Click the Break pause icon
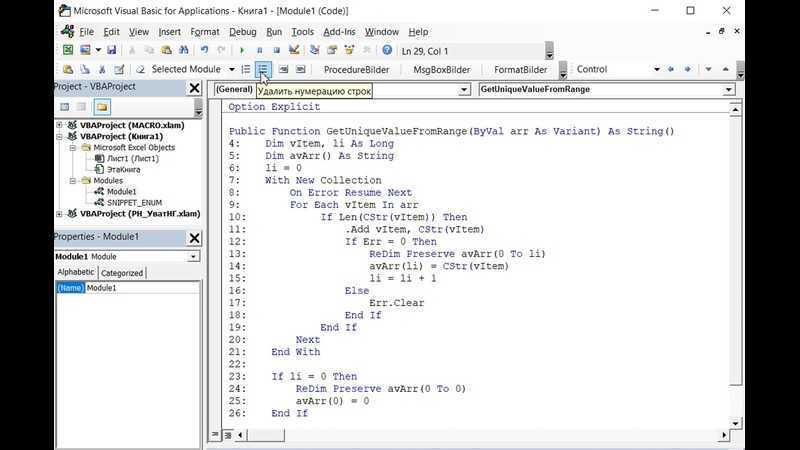 click(260, 50)
